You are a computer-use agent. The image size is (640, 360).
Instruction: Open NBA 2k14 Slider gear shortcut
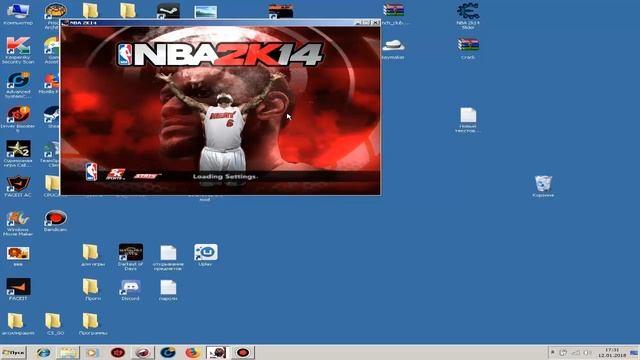pyautogui.click(x=468, y=16)
